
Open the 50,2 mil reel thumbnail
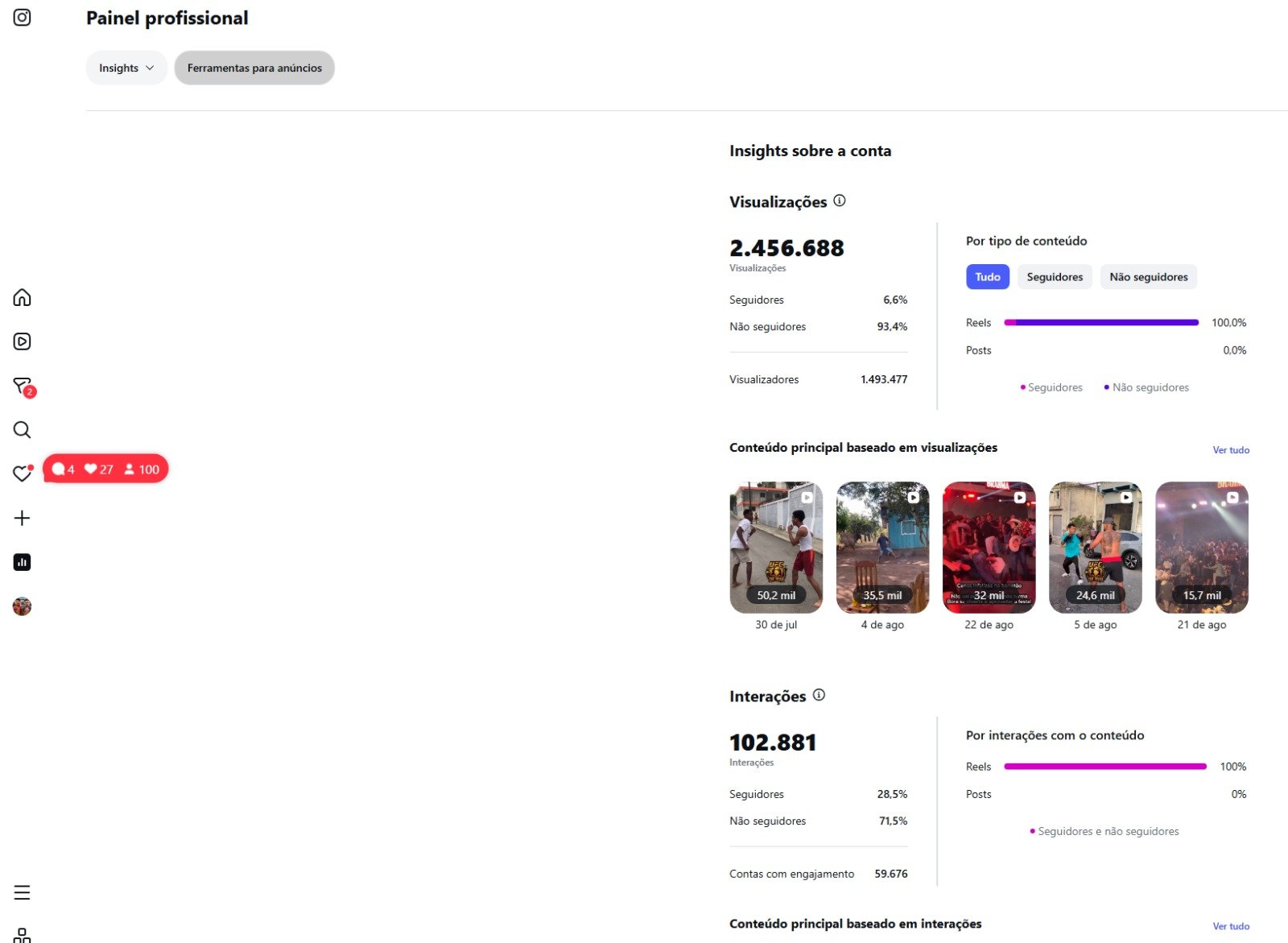click(x=776, y=548)
